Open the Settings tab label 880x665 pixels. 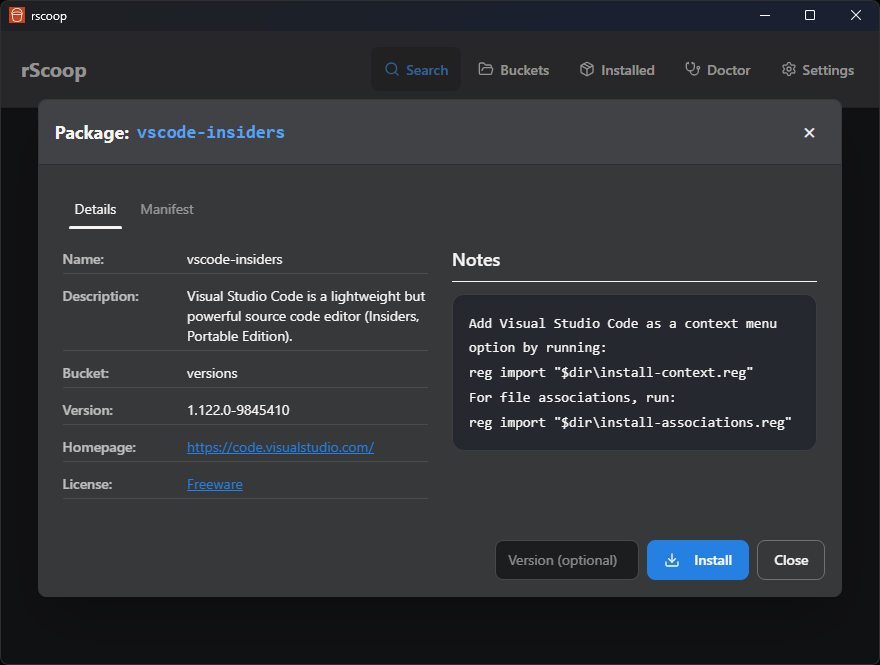pos(828,70)
